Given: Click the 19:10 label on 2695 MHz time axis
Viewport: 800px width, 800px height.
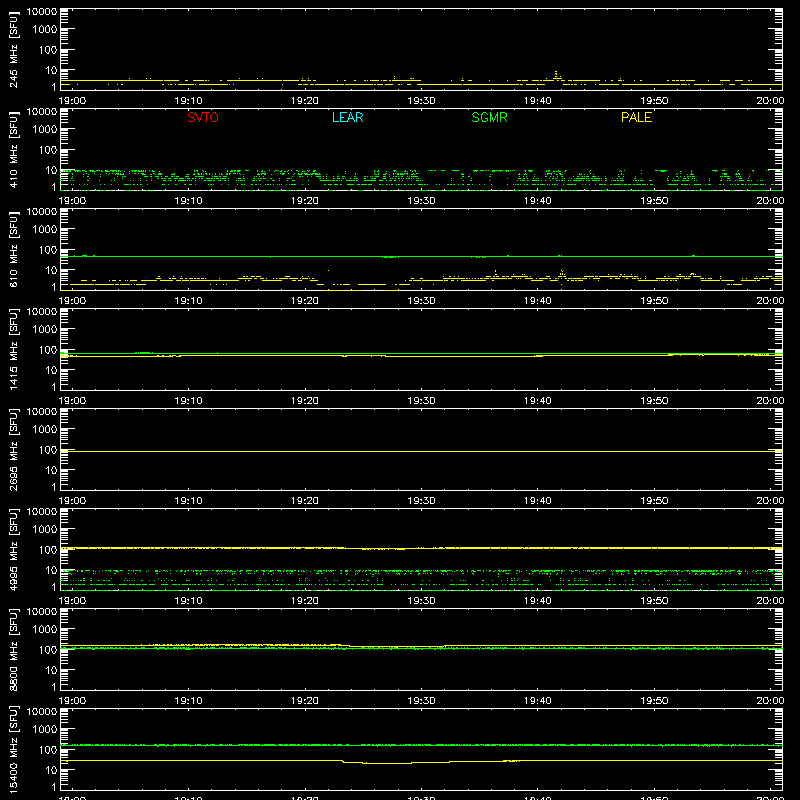Looking at the screenshot, I should [189, 501].
